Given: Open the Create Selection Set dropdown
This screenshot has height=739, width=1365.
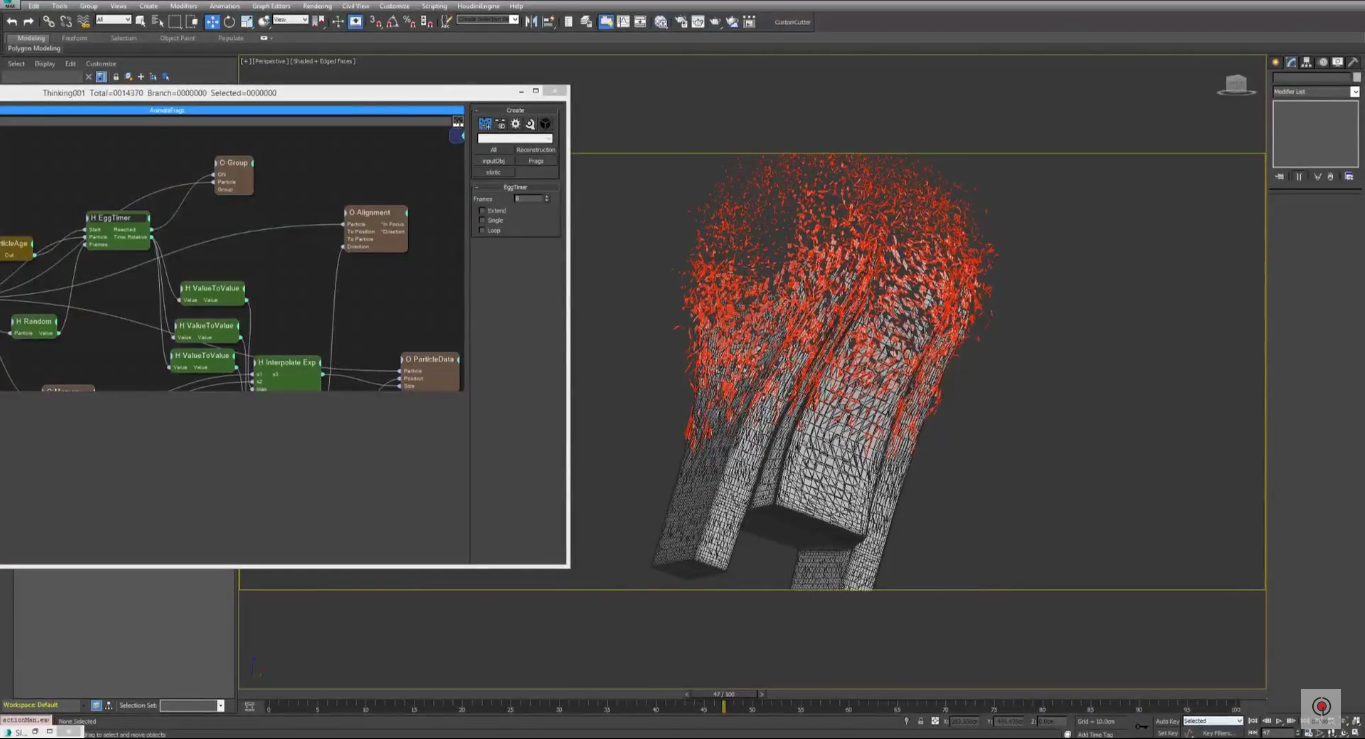Looking at the screenshot, I should (x=488, y=20).
